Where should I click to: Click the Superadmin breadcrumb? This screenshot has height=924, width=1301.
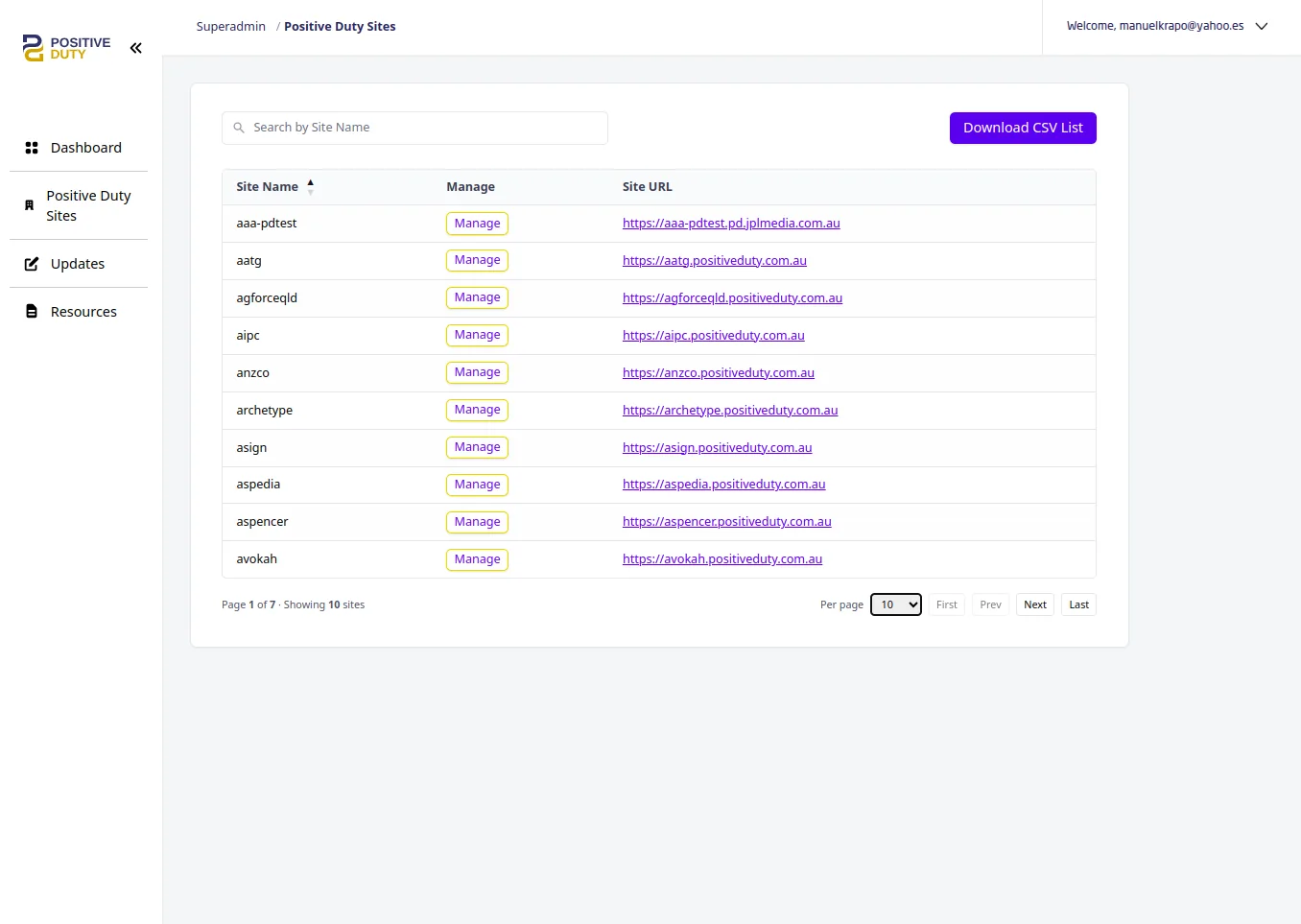point(230,26)
